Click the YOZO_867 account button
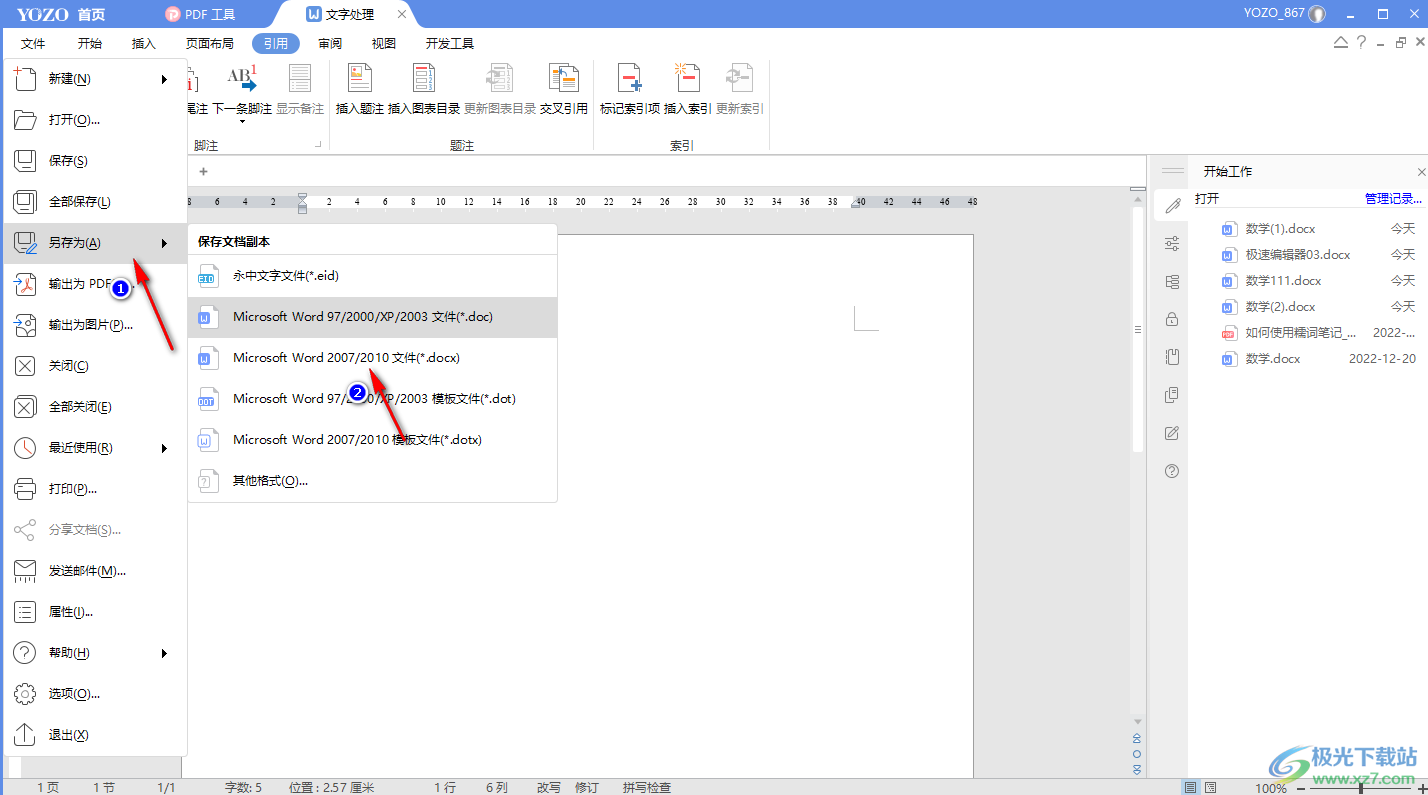 click(x=1284, y=14)
